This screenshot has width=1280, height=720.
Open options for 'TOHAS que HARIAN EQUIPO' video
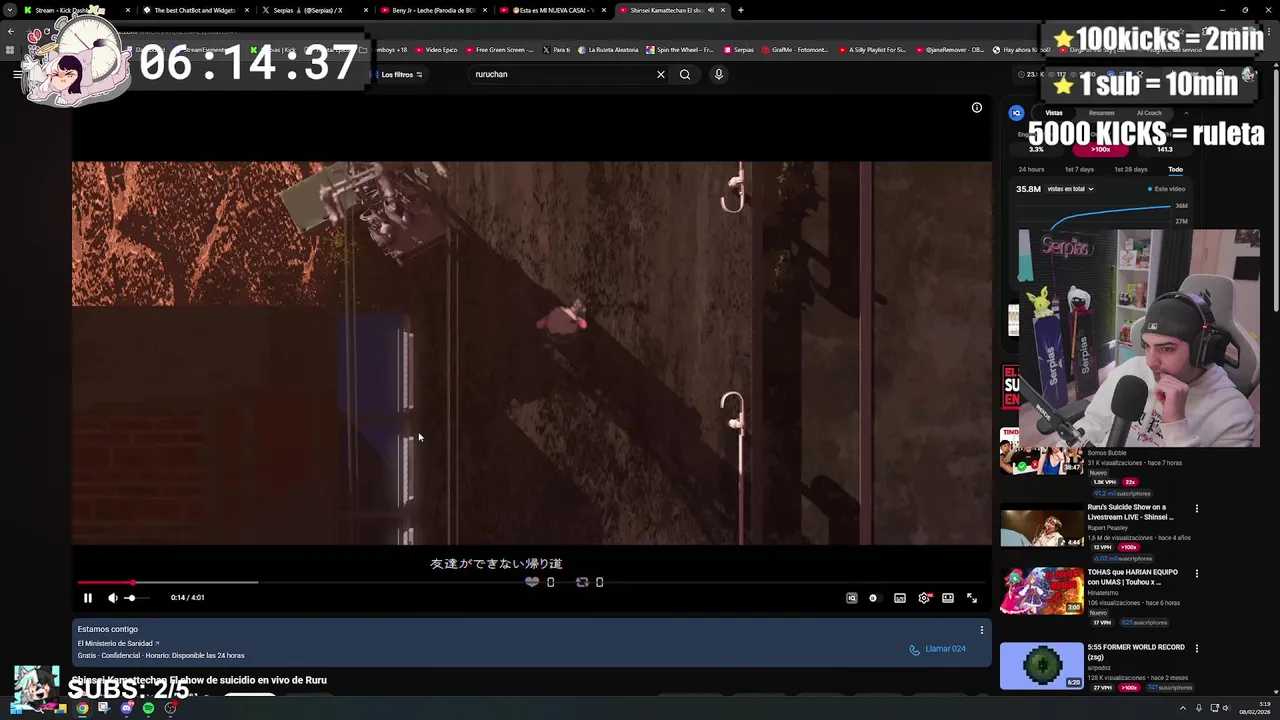coord(1197,574)
